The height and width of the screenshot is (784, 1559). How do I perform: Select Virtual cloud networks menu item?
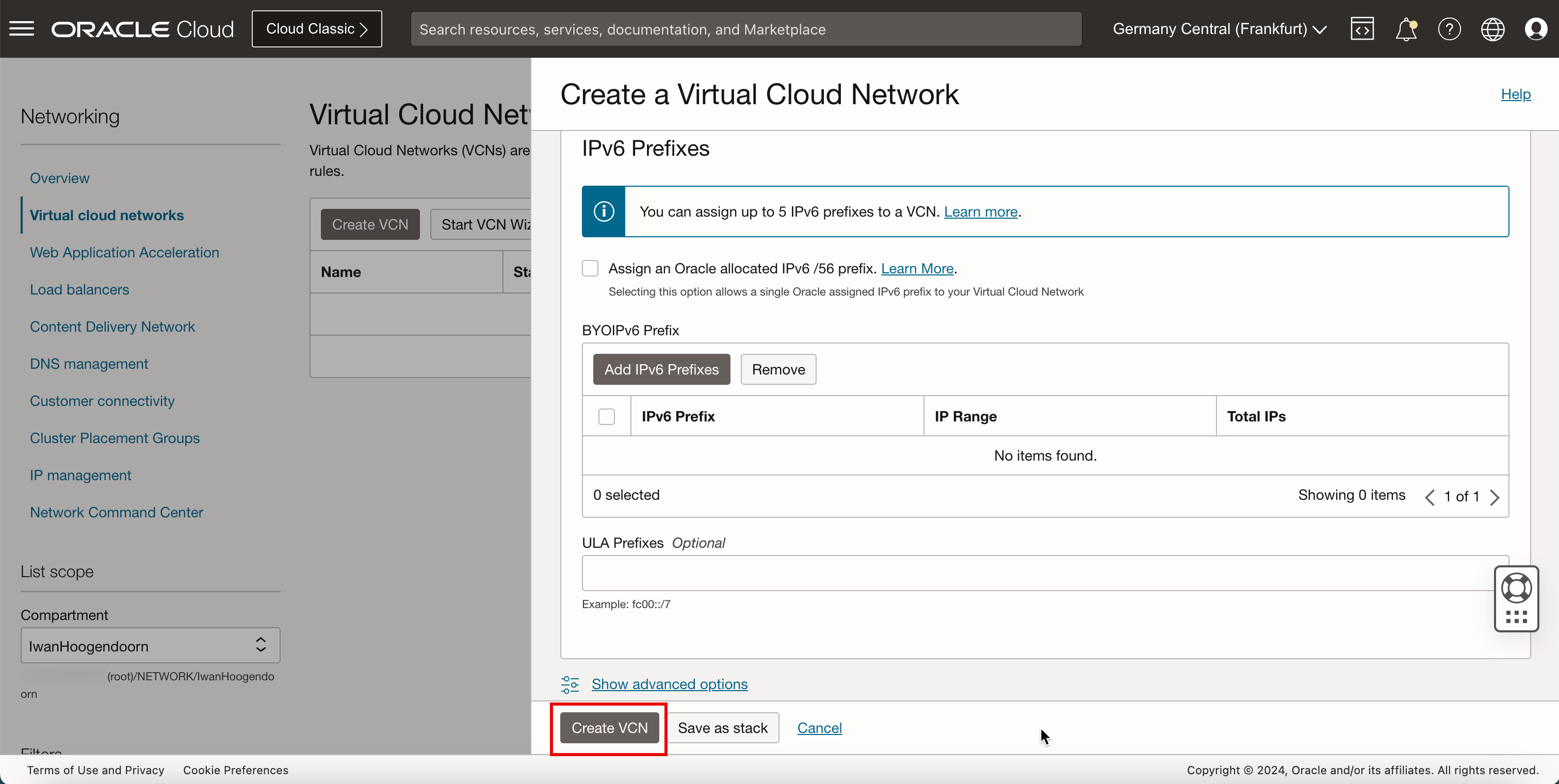point(107,214)
